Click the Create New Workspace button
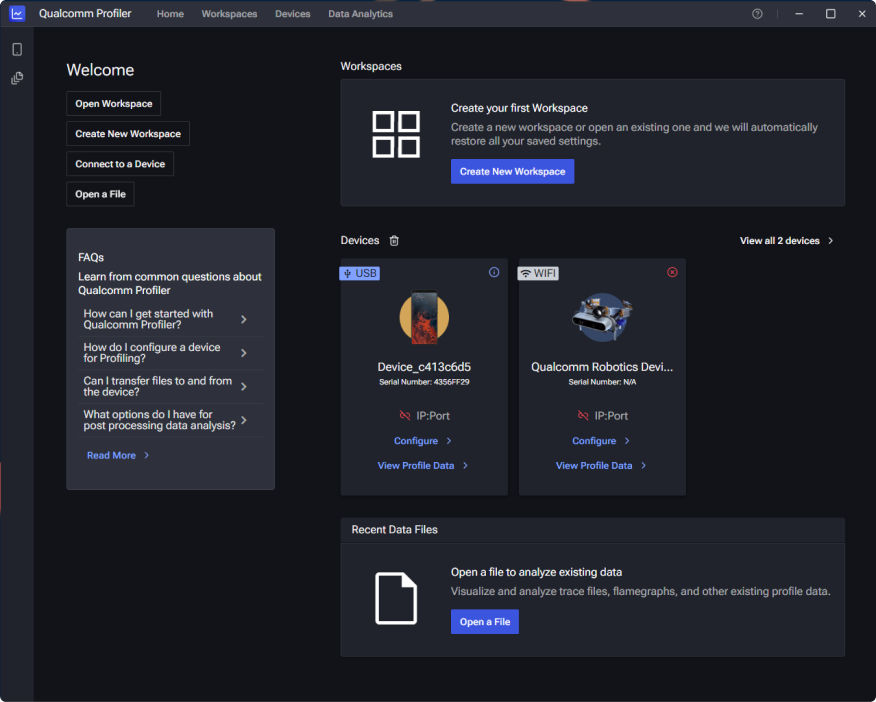Screen dimensions: 876x702 [127, 133]
